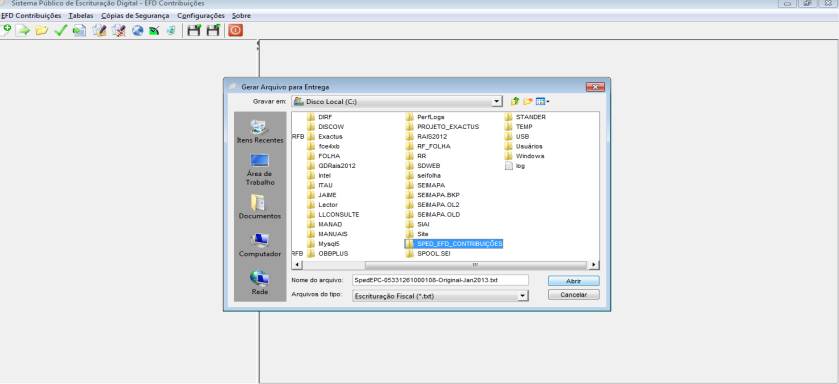Open the Documentos shortcut in places bar
Image resolution: width=839 pixels, height=384 pixels.
coord(260,207)
